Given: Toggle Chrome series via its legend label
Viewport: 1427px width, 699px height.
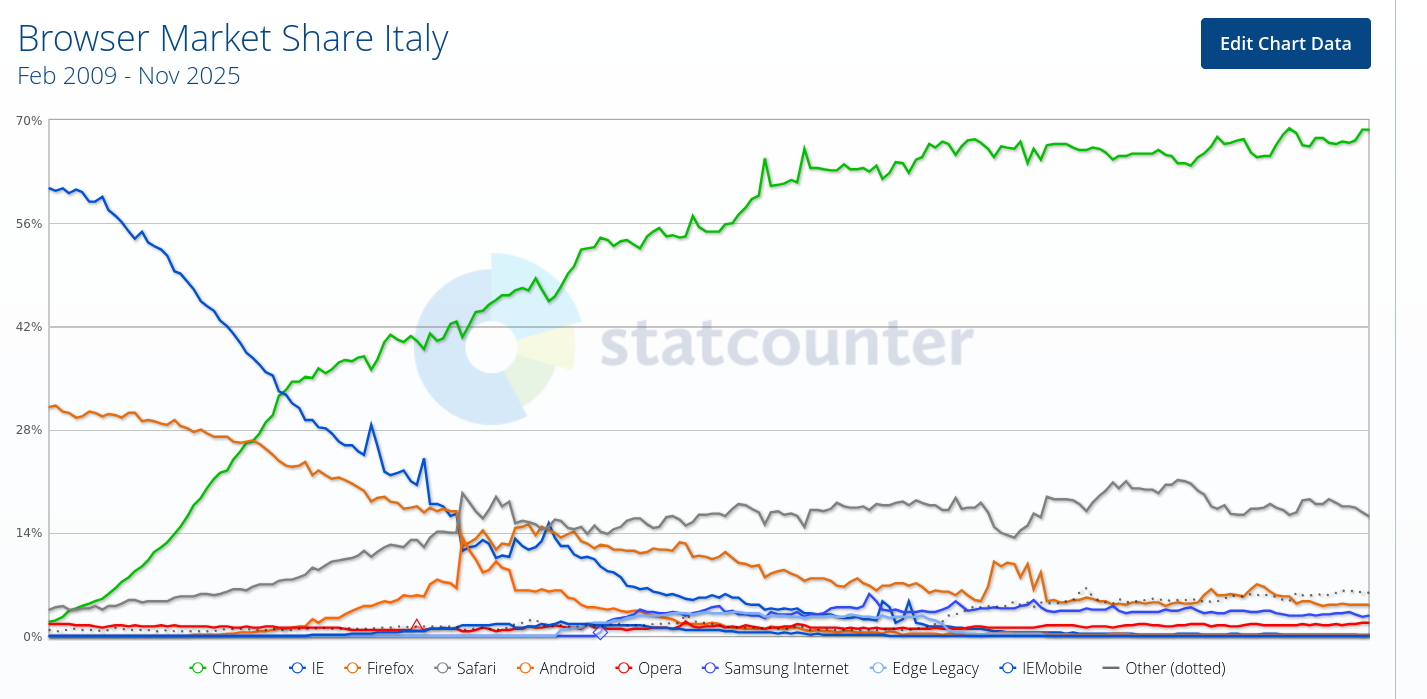Looking at the screenshot, I should 240,669.
